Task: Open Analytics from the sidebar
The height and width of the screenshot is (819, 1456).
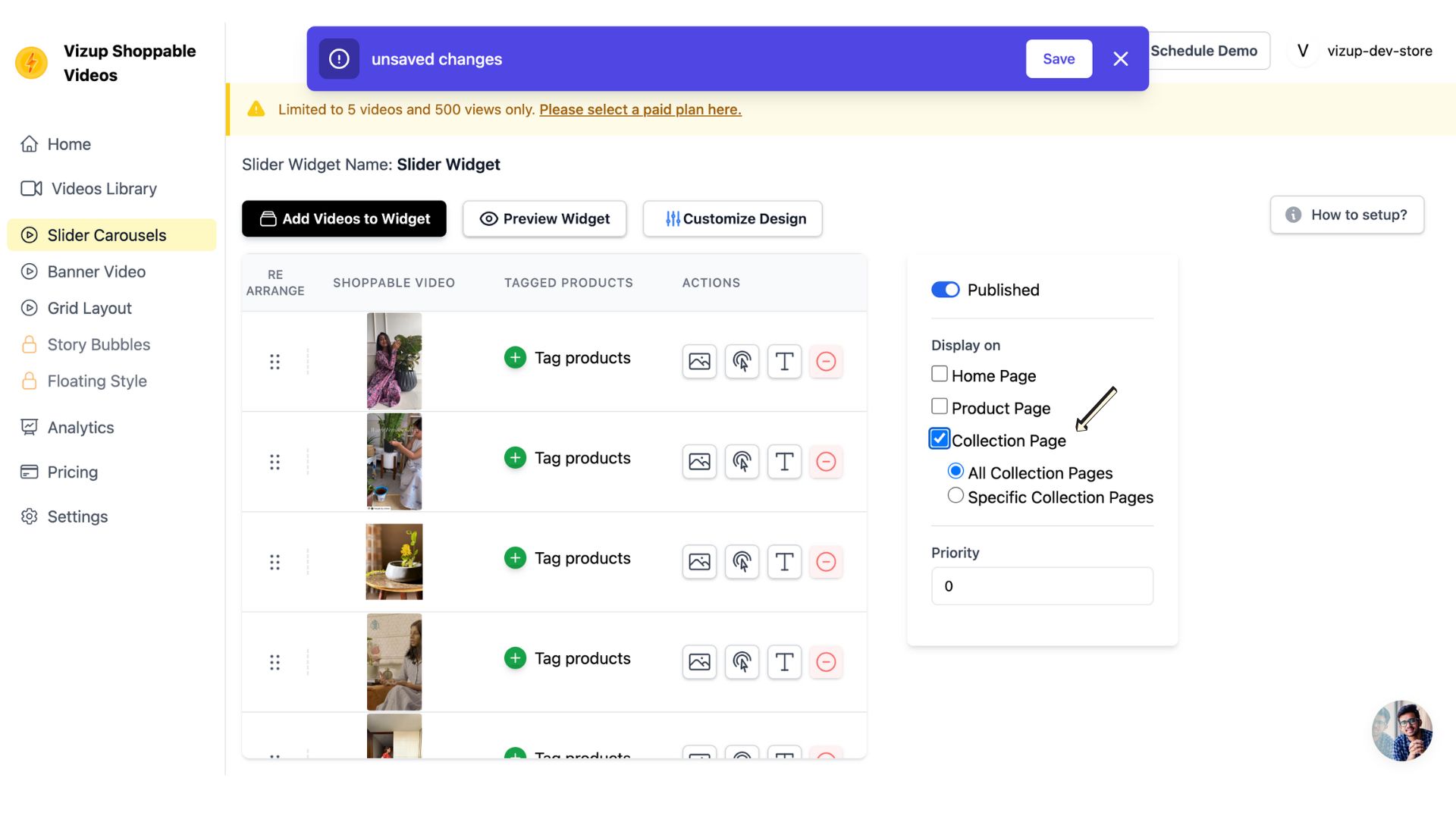Action: 80,428
